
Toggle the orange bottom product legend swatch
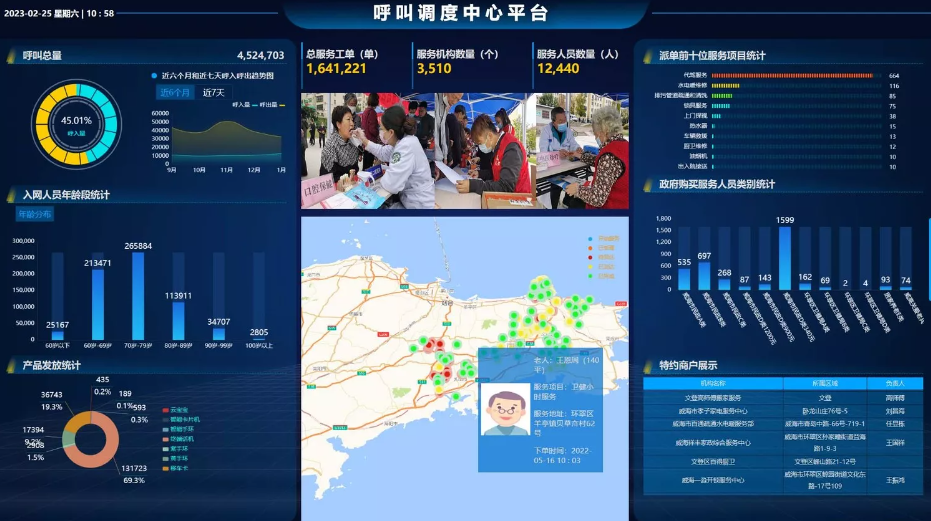166,468
